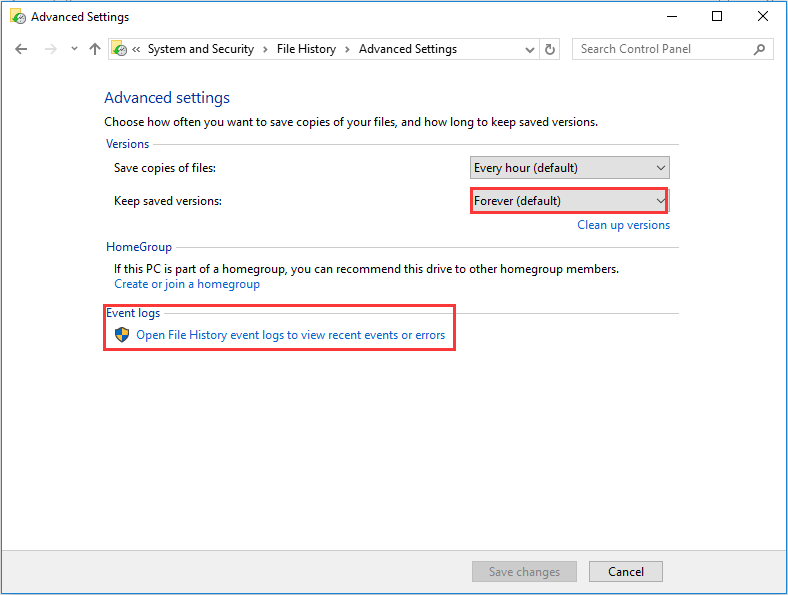Go back with the back arrow
This screenshot has width=788, height=595.
[x=21, y=49]
